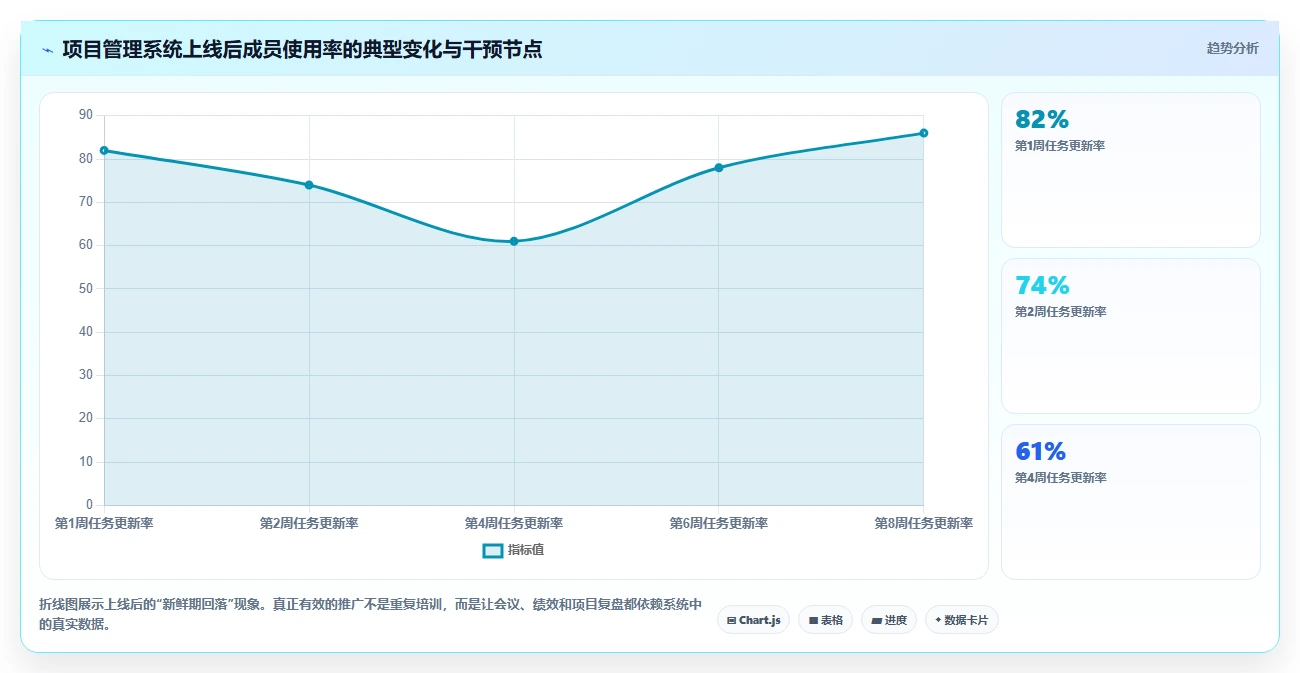Click the data point at 第2周任务更新率
Image resolution: width=1300 pixels, height=673 pixels.
pos(309,185)
